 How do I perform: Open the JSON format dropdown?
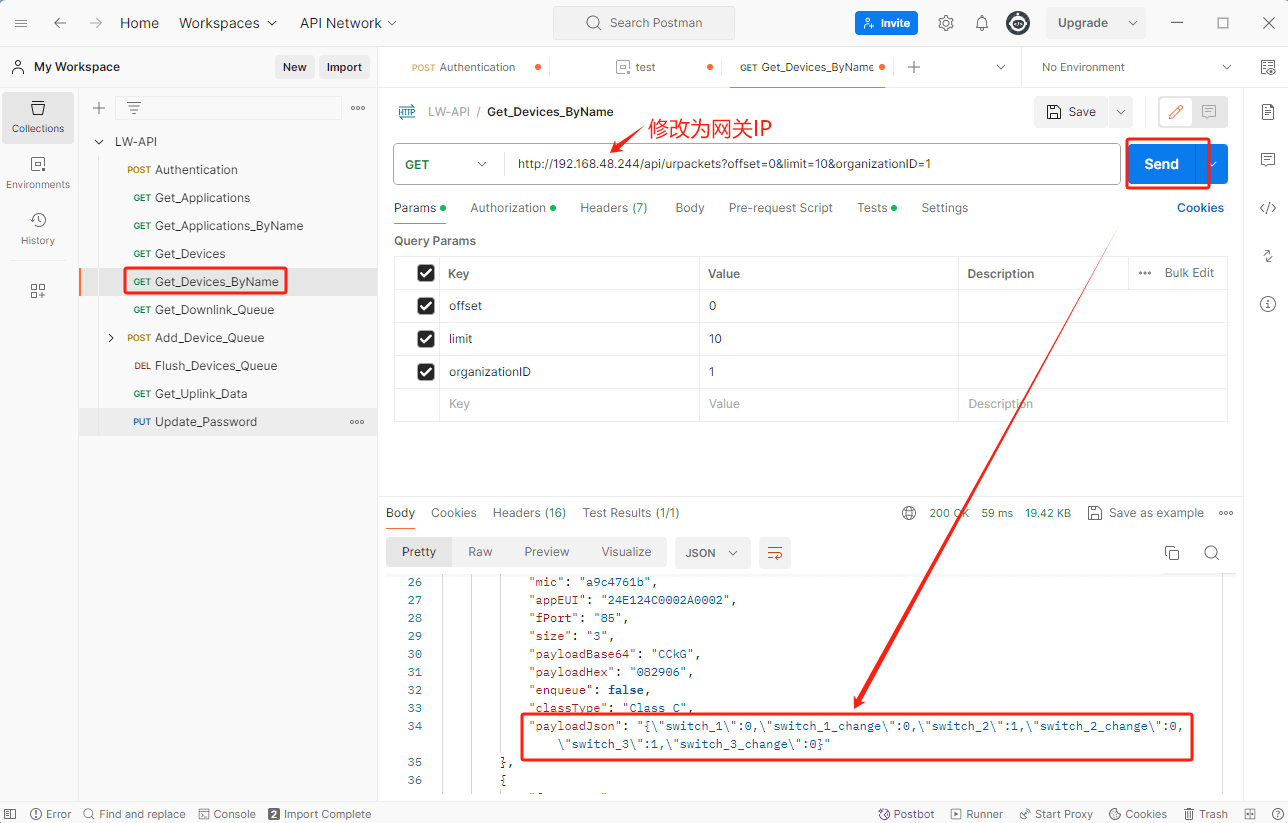coord(713,553)
